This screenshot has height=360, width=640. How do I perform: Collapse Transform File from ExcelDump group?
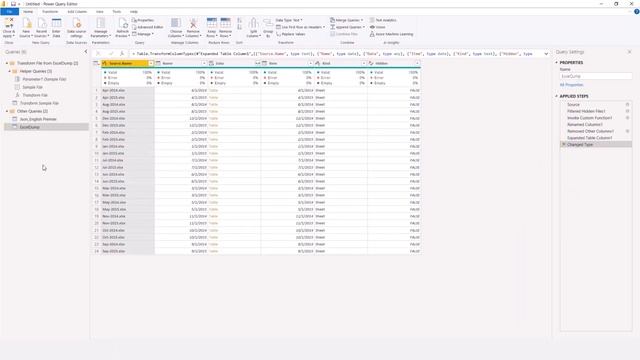[x=7, y=63]
